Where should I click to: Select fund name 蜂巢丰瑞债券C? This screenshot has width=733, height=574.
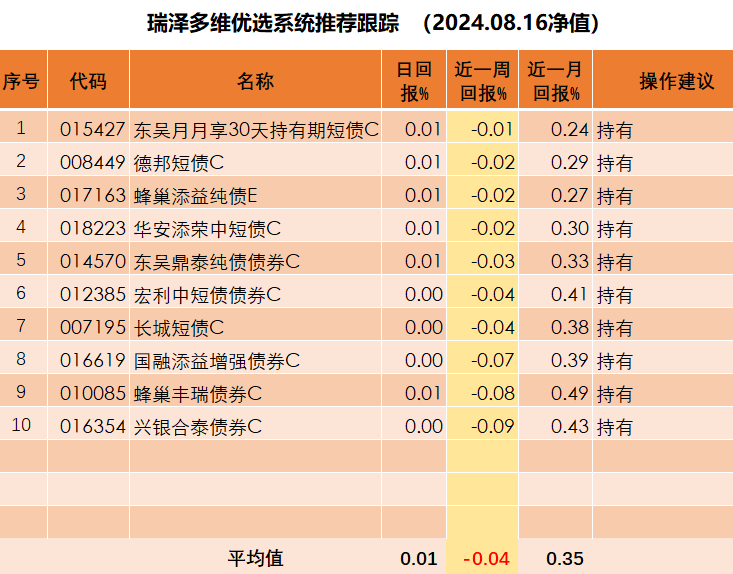click(x=198, y=394)
